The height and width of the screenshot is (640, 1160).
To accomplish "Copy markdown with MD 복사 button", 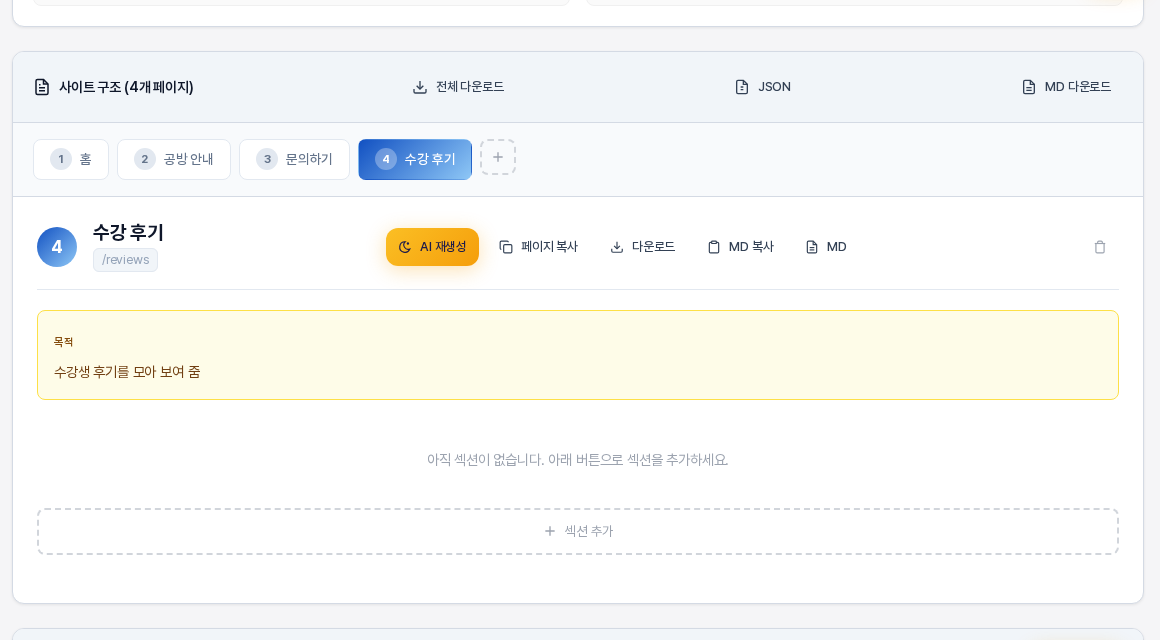I will [741, 247].
